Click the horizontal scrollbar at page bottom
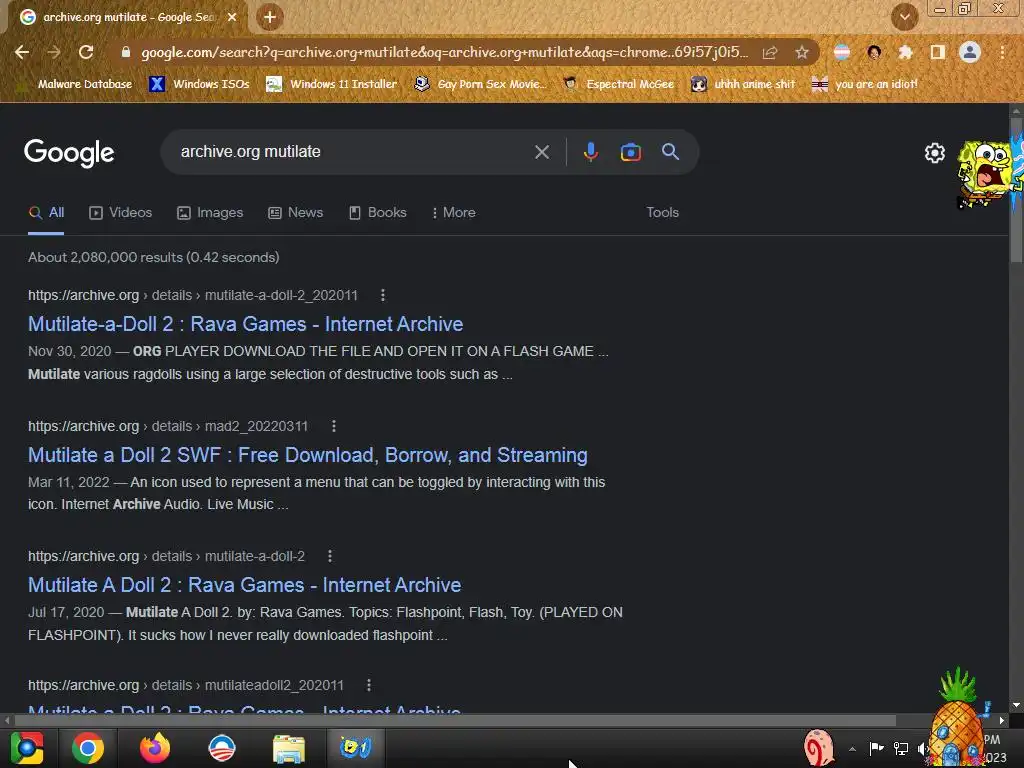Image resolution: width=1024 pixels, height=768 pixels. coord(455,720)
